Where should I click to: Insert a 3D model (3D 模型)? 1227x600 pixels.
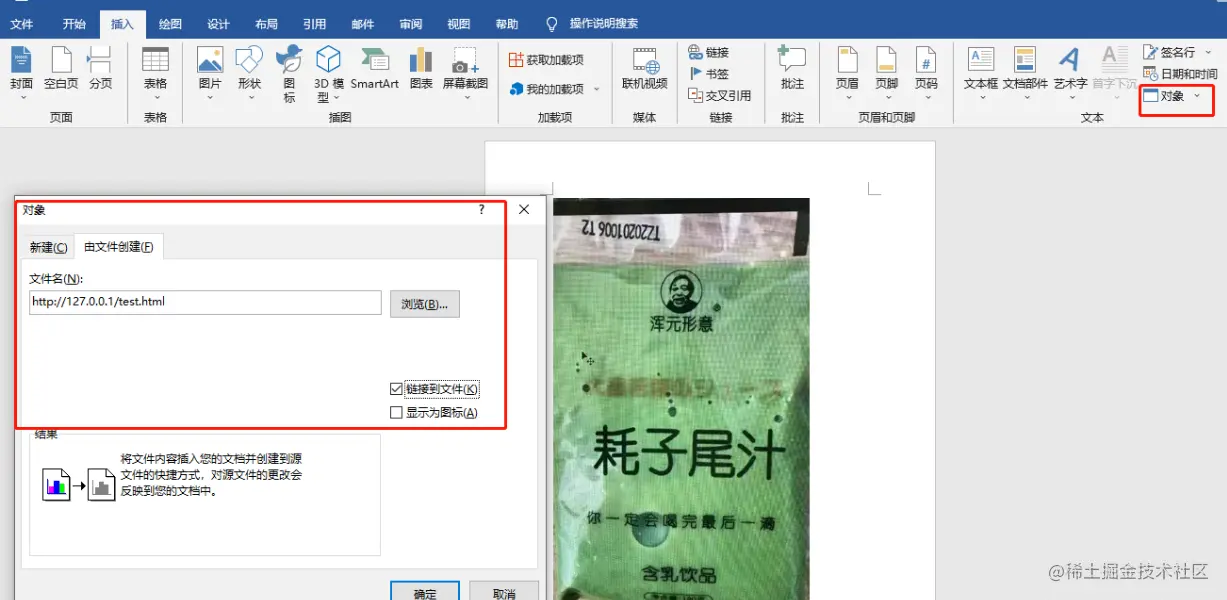329,73
